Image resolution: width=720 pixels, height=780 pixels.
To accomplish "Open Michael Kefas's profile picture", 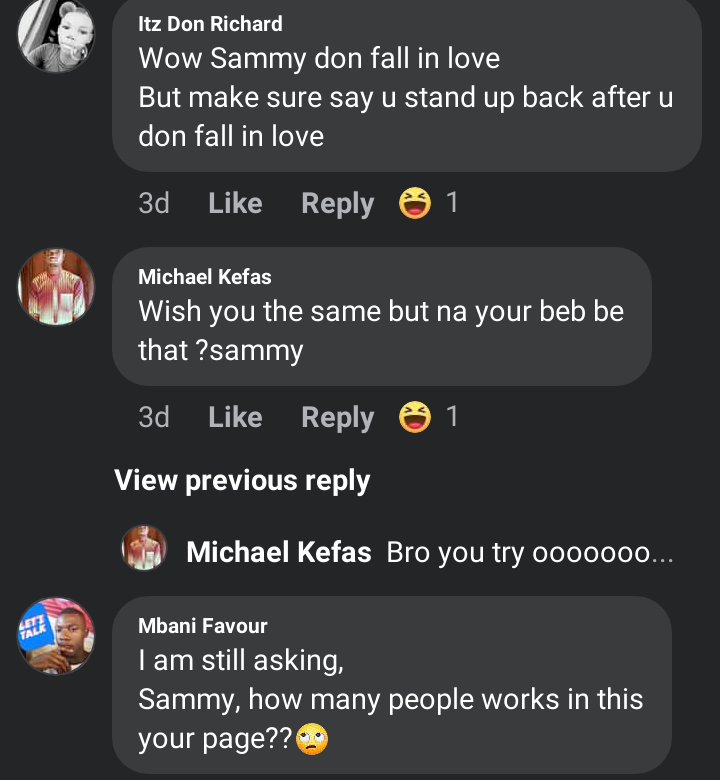I will [x=56, y=286].
